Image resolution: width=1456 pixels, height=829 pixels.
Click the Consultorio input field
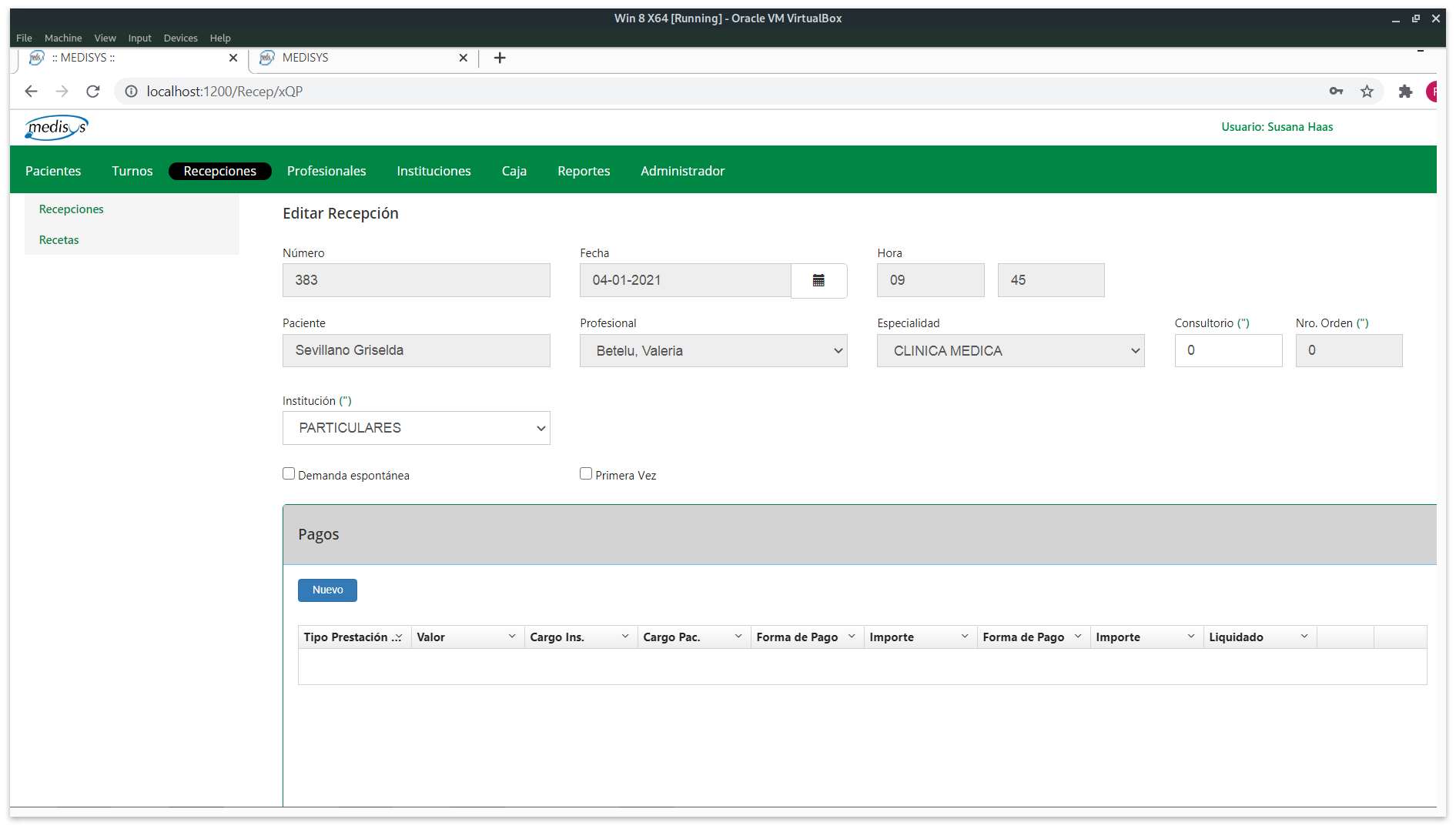(x=1229, y=350)
